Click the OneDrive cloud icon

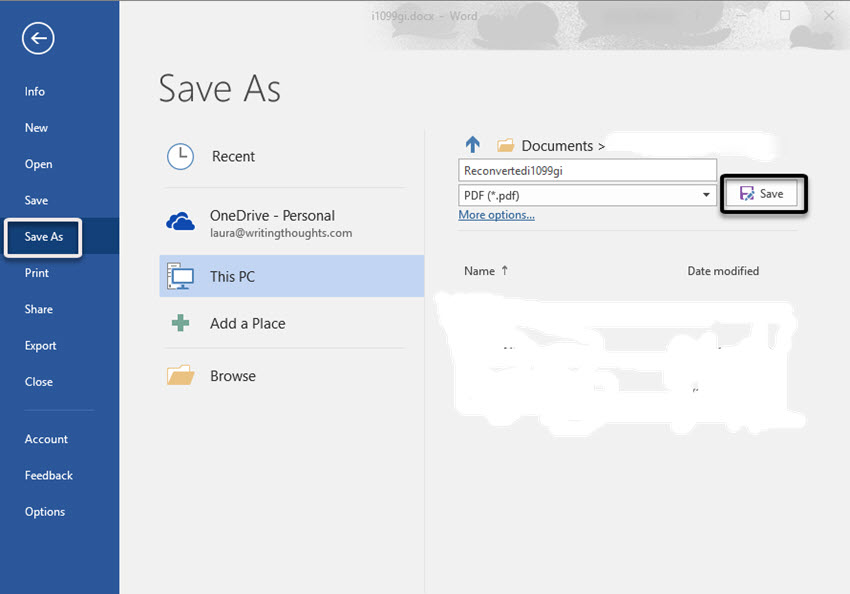[180, 222]
